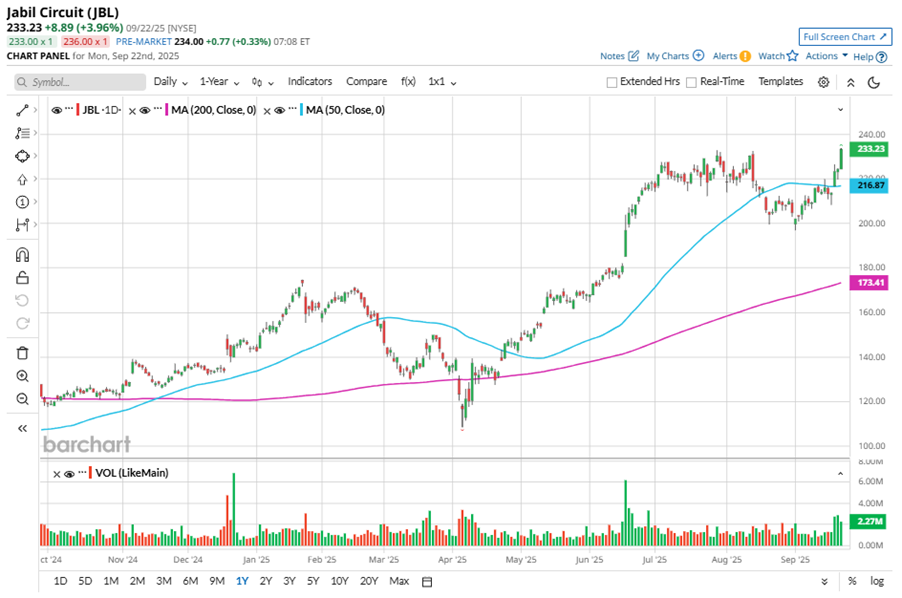Open the Daily frequency dropdown
Viewport: 902px width, 598px height.
coord(170,82)
